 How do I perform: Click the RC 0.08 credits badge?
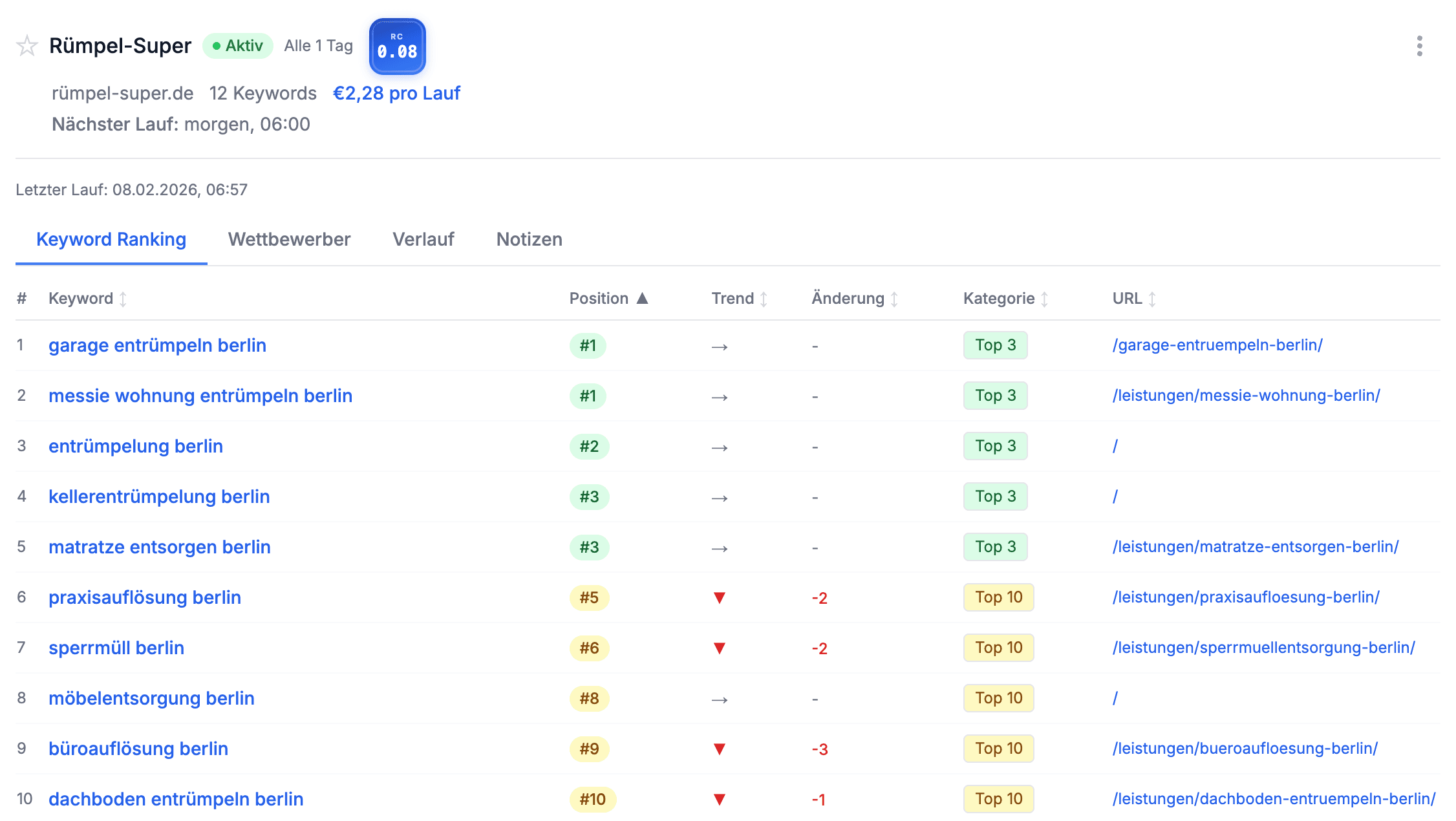pyautogui.click(x=397, y=47)
